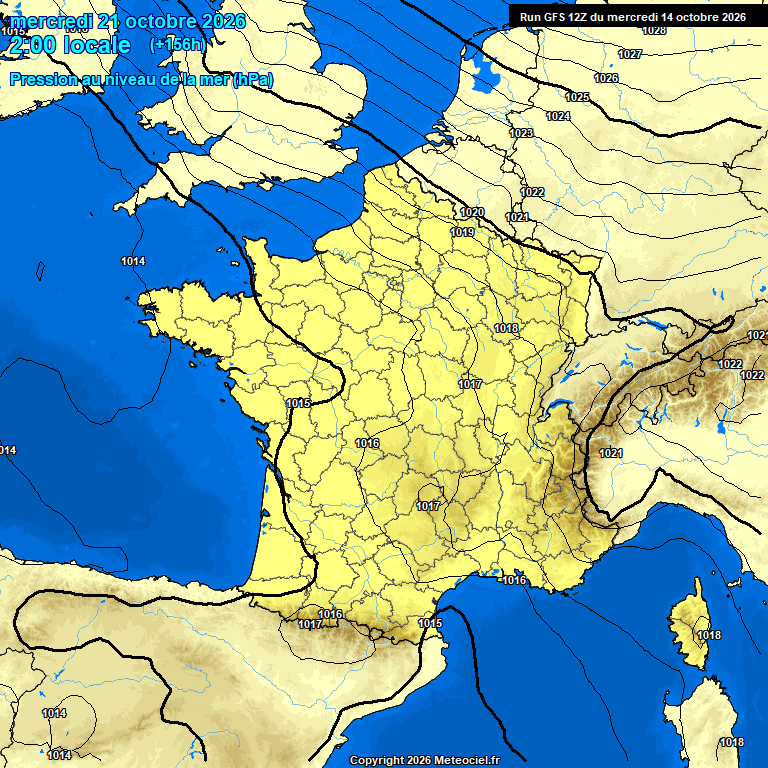Click the 1023 isobar label
This screenshot has width=768, height=768.
[x=521, y=133]
